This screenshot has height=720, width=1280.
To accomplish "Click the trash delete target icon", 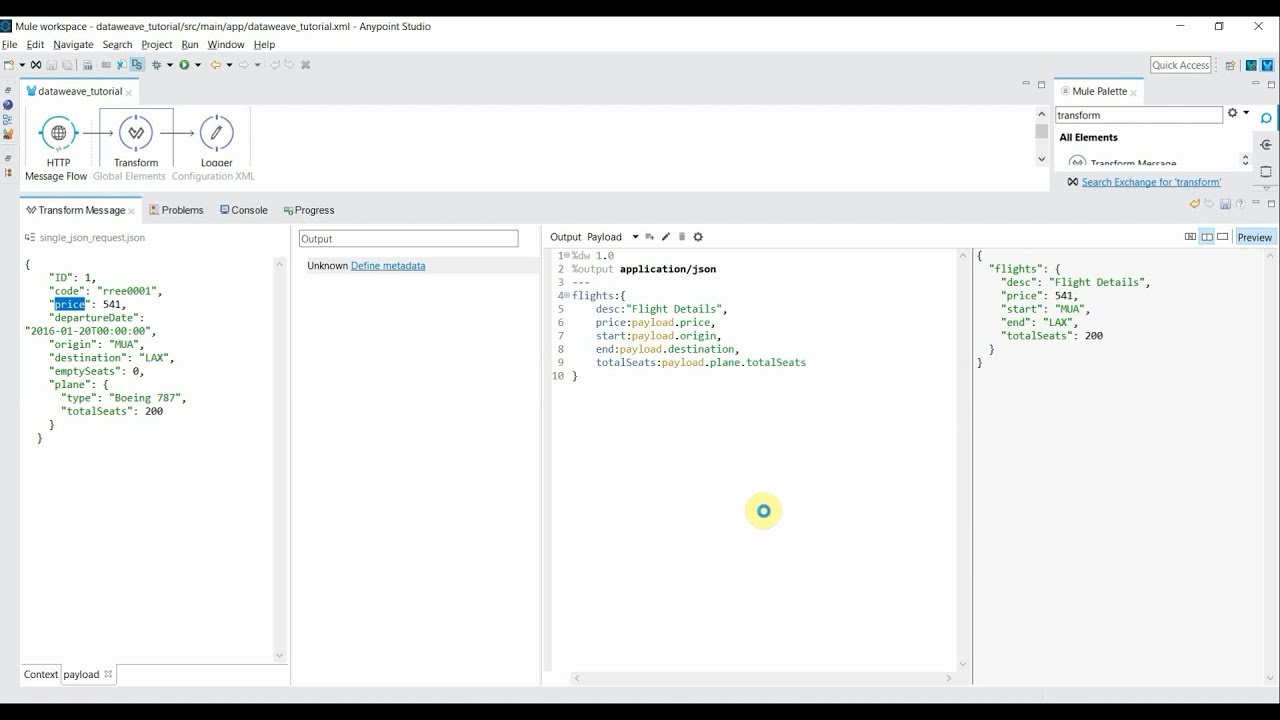I will pos(682,237).
